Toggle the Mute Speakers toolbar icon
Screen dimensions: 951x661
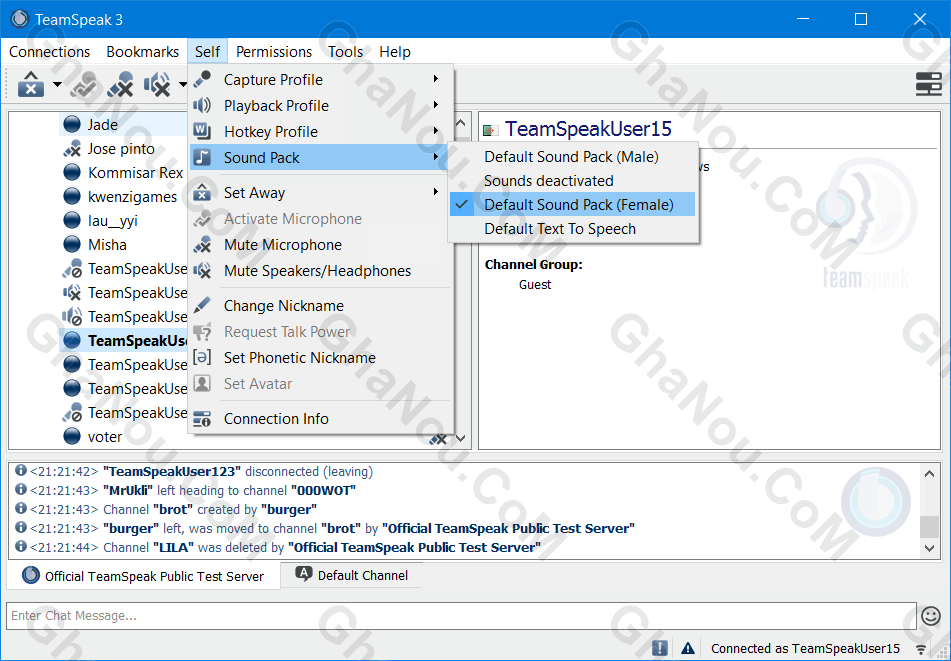(156, 84)
